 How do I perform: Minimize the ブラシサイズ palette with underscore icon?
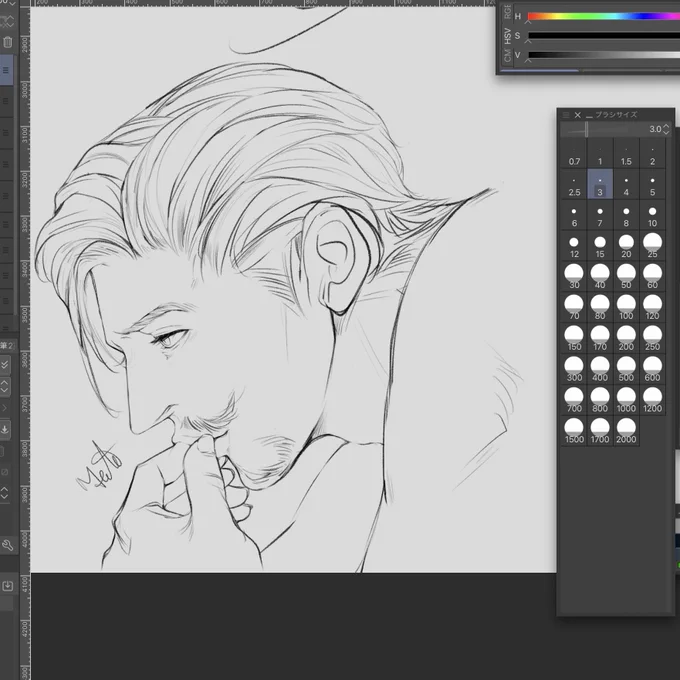(588, 116)
